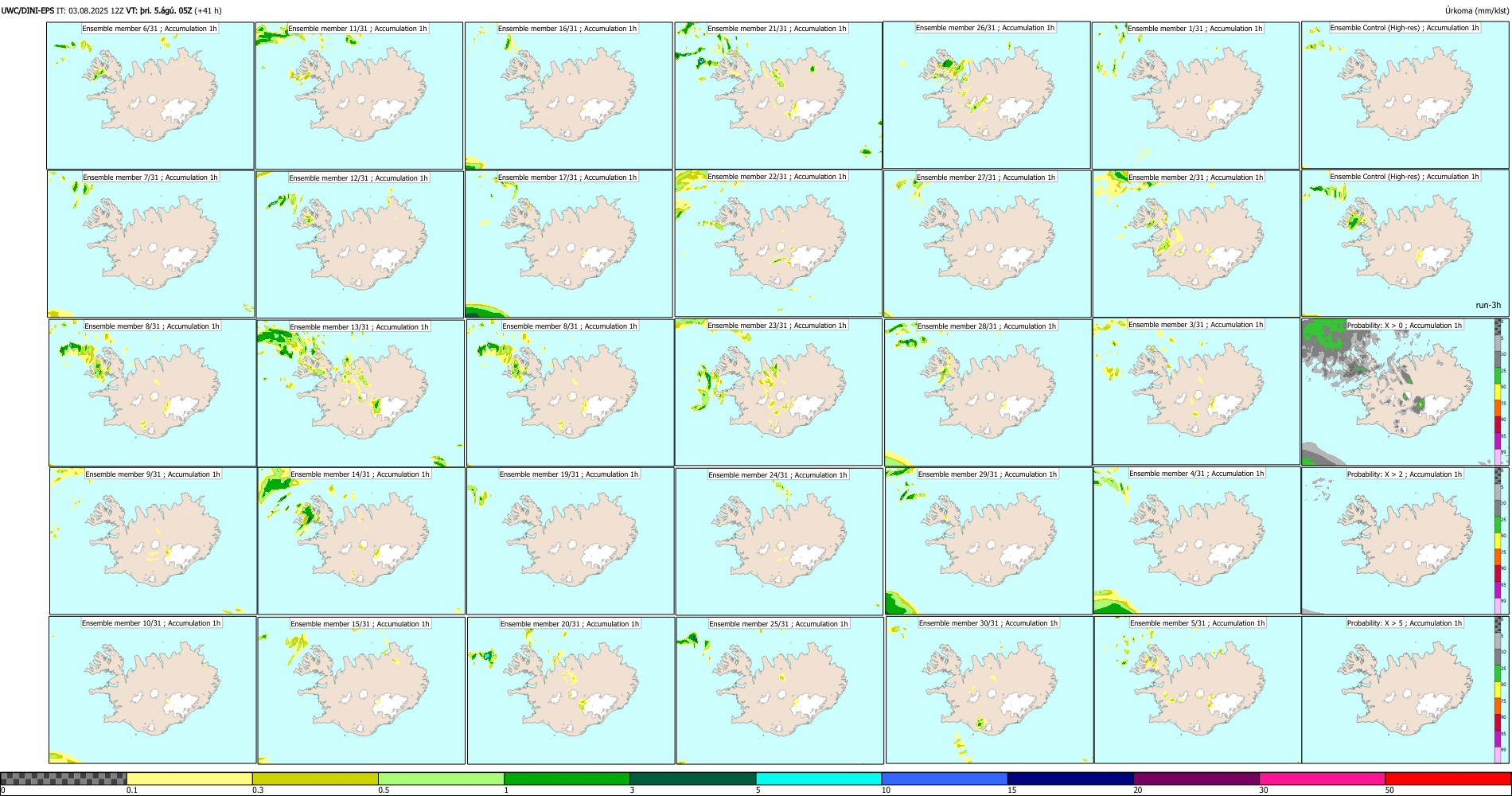Click the 'Ensemble member 9/31 ; Accumulation 1h' label
Viewport: 1512px width, 796px height.
[x=153, y=474]
